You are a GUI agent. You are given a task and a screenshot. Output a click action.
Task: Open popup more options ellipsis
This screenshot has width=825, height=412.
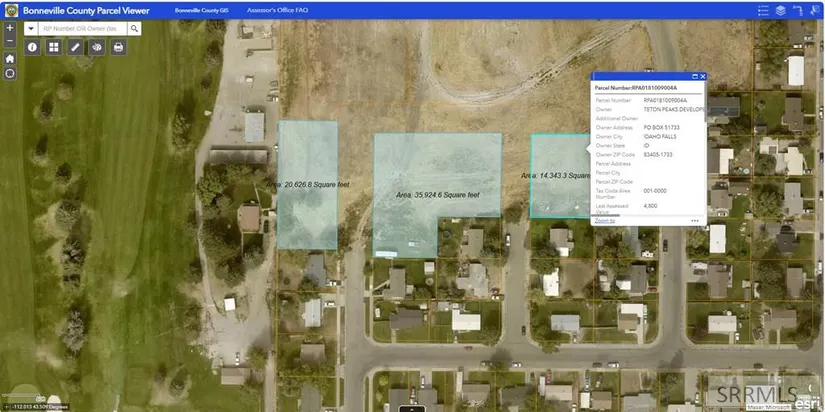coord(694,220)
